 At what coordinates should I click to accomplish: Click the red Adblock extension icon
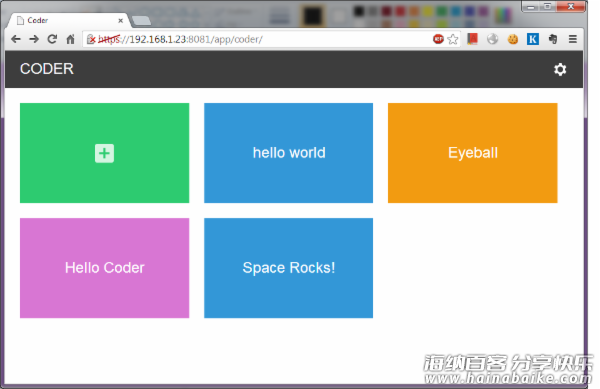click(x=438, y=39)
